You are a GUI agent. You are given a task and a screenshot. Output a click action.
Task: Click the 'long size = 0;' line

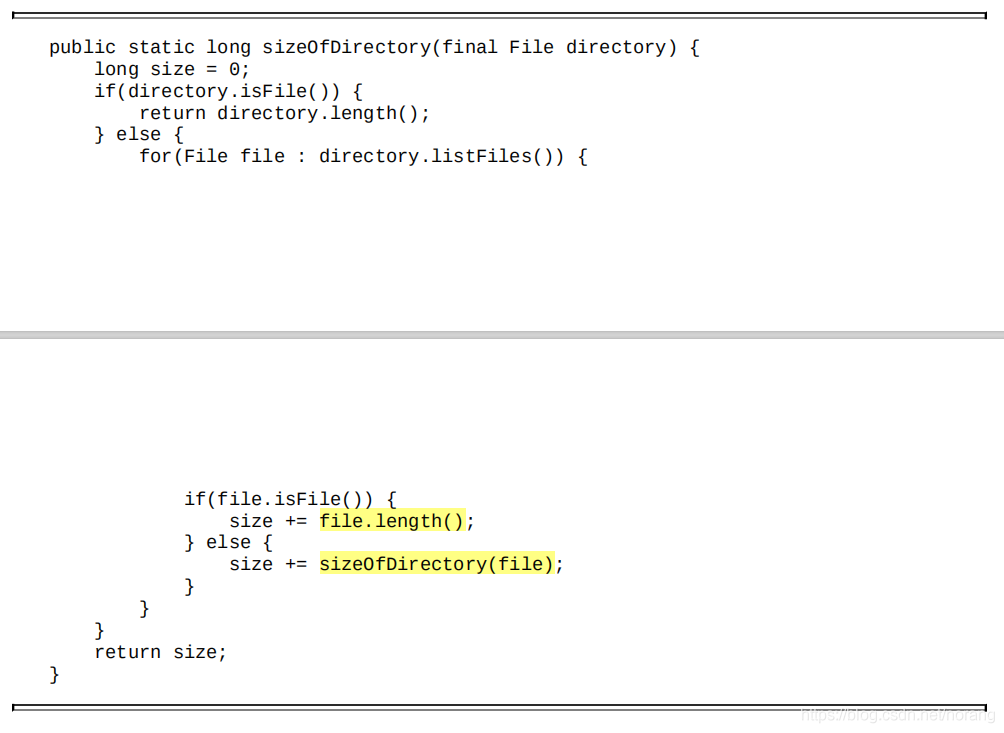[172, 69]
